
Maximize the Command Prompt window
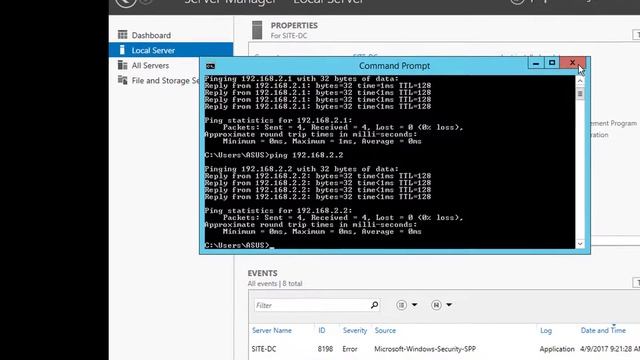coord(552,63)
